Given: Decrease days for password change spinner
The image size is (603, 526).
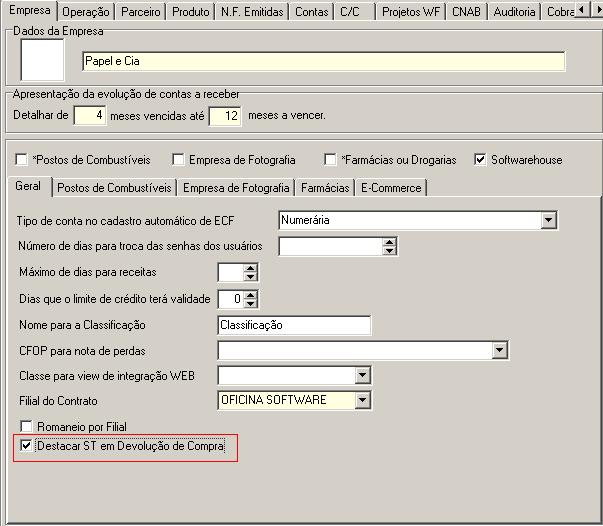Looking at the screenshot, I should click(x=389, y=250).
